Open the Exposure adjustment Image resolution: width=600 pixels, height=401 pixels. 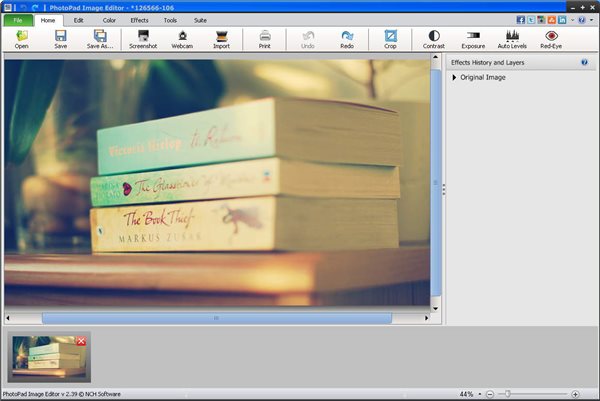tap(473, 39)
